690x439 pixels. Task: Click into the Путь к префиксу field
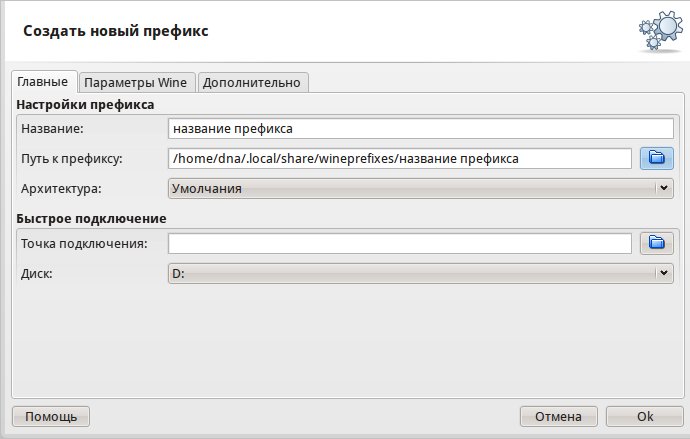400,158
